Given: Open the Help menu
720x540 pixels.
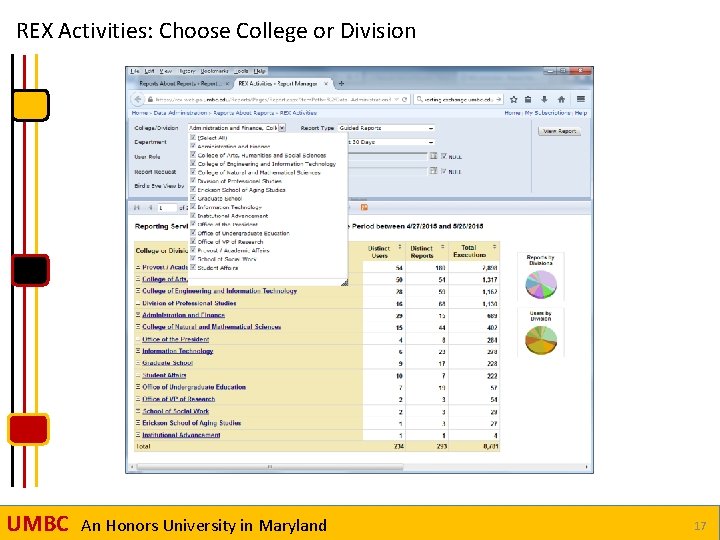Looking at the screenshot, I should (259, 71).
